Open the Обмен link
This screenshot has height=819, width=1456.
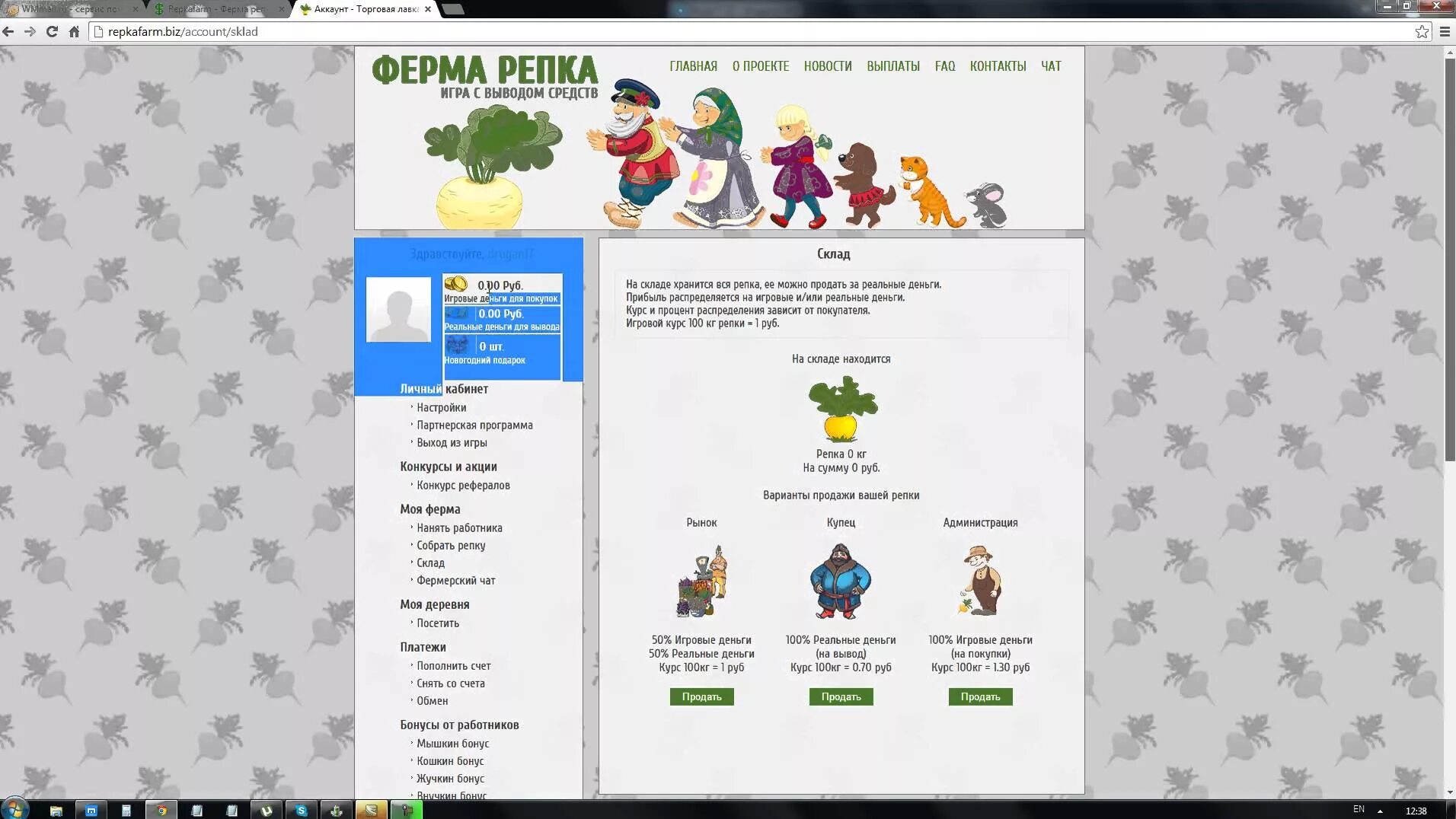pos(432,700)
